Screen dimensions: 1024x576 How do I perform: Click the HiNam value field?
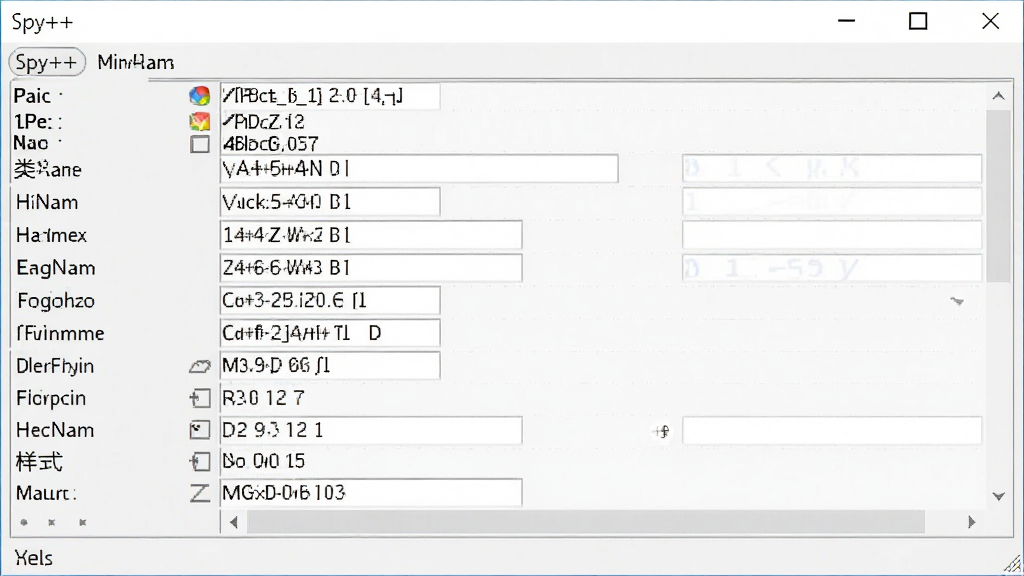(330, 202)
